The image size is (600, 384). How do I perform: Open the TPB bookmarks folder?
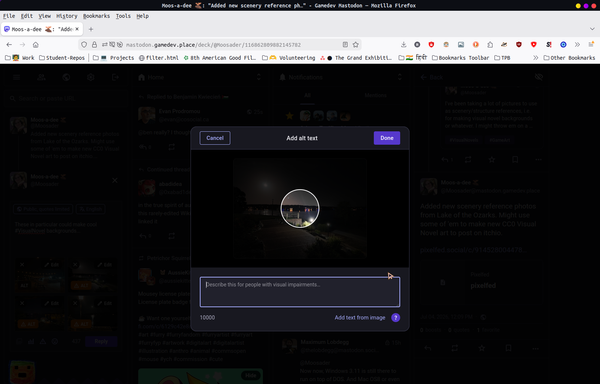point(502,58)
